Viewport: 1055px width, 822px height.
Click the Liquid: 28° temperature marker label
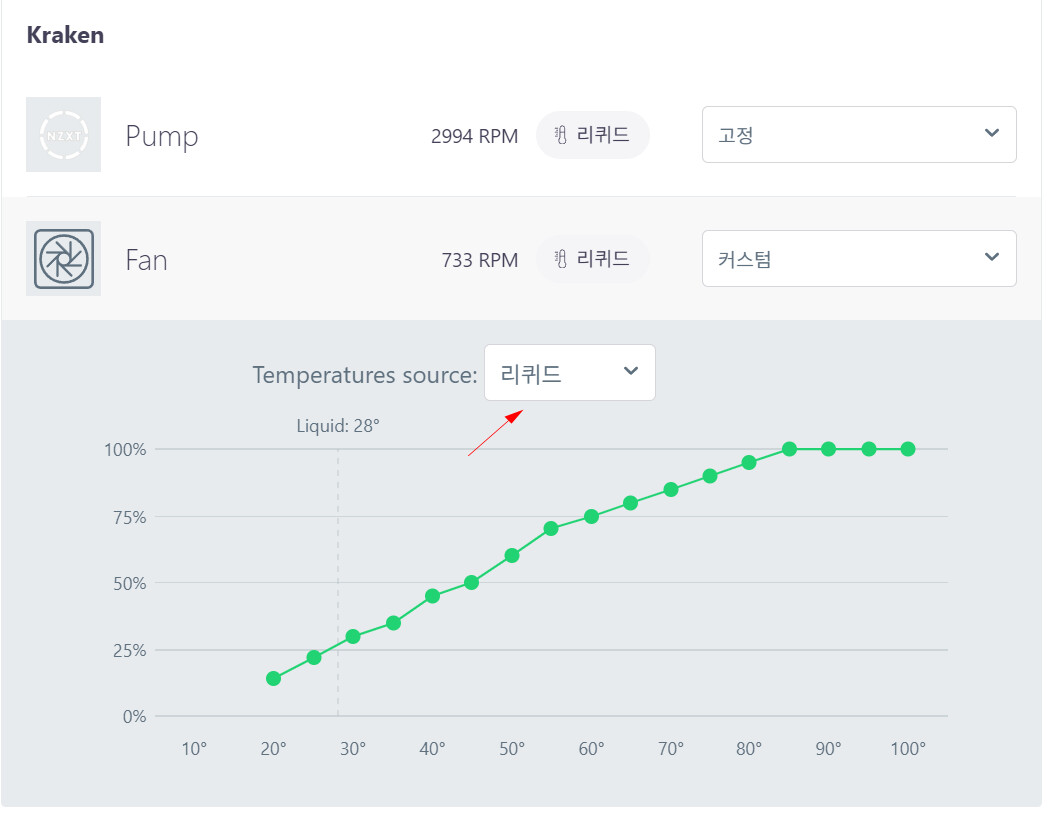click(338, 426)
